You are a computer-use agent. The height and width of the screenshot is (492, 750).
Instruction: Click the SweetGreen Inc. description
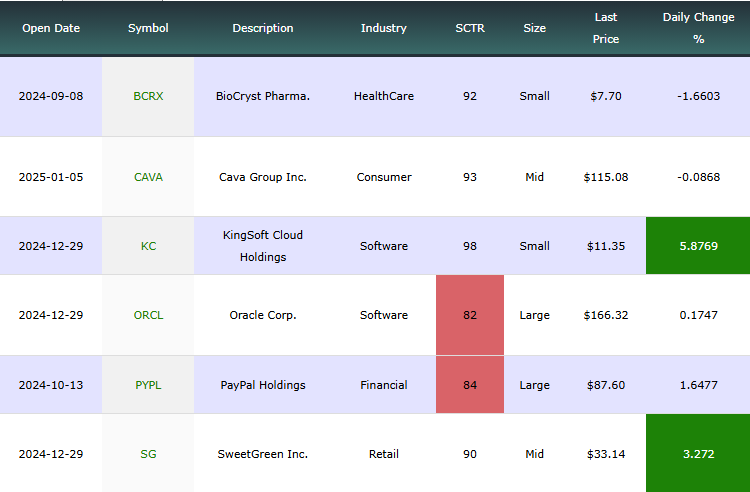tap(263, 454)
